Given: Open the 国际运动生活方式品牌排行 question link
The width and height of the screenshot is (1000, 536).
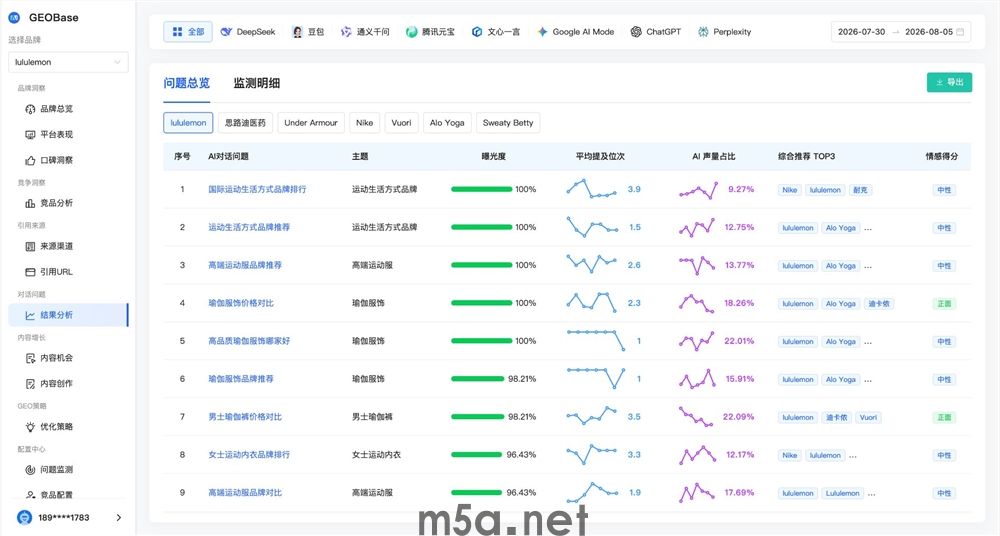Looking at the screenshot, I should pos(257,190).
